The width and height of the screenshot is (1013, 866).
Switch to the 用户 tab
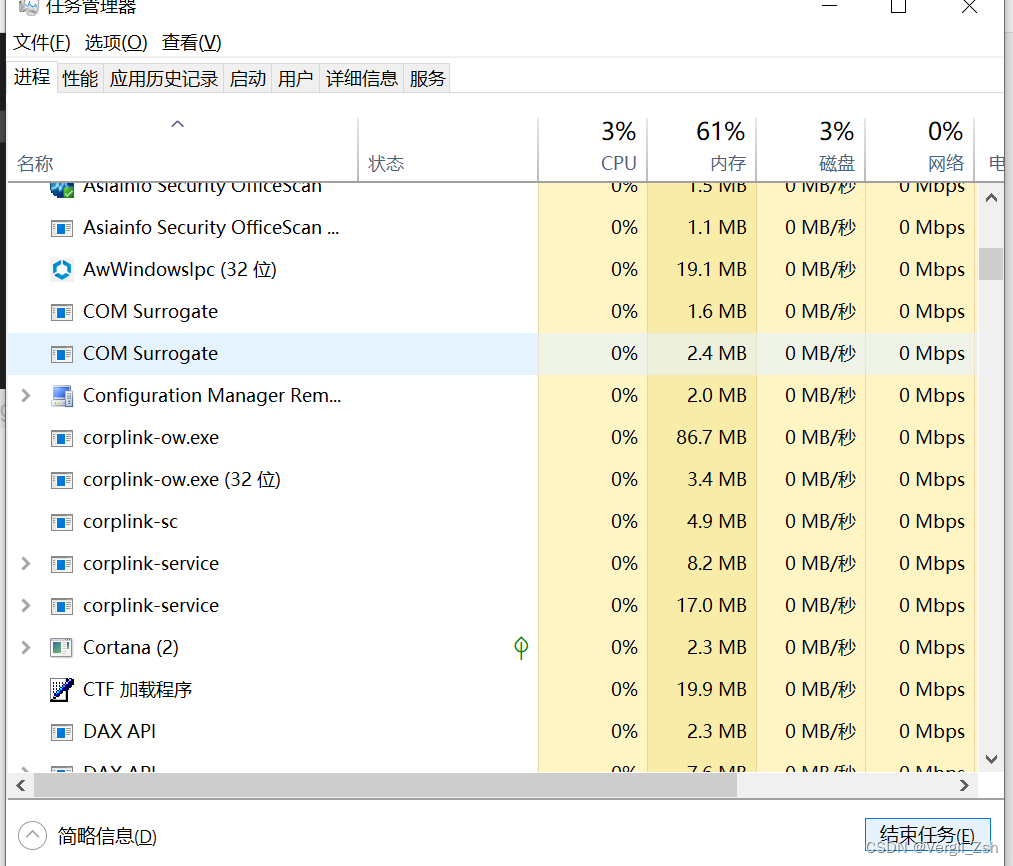[x=295, y=78]
